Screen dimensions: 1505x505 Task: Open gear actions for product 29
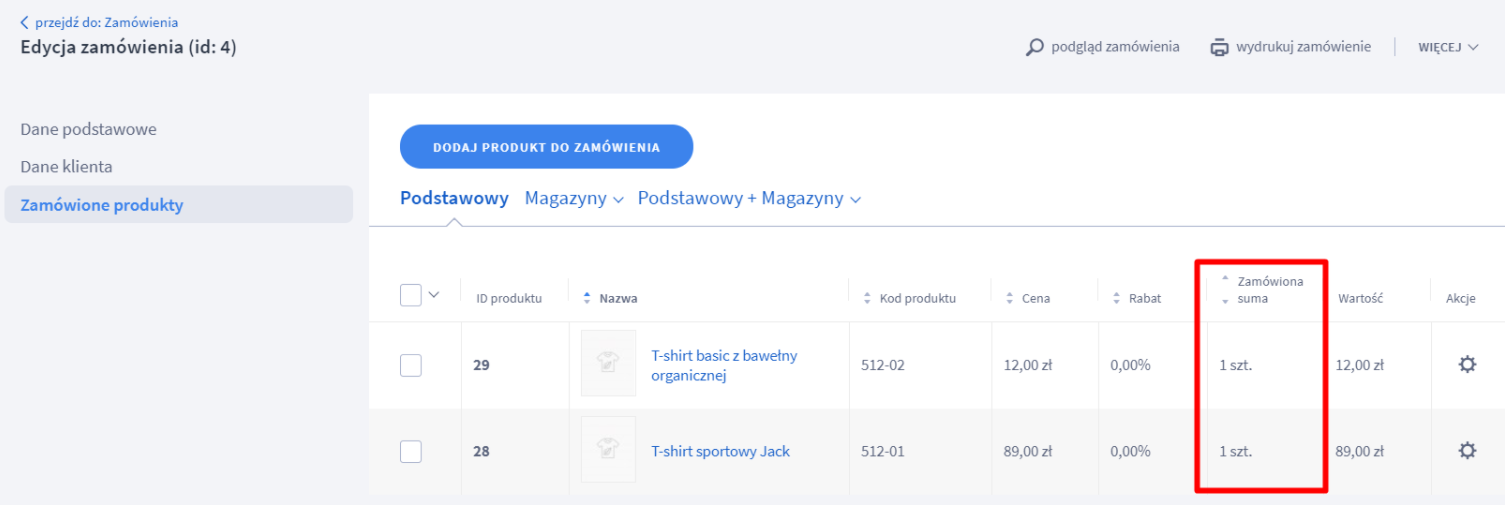tap(1467, 365)
